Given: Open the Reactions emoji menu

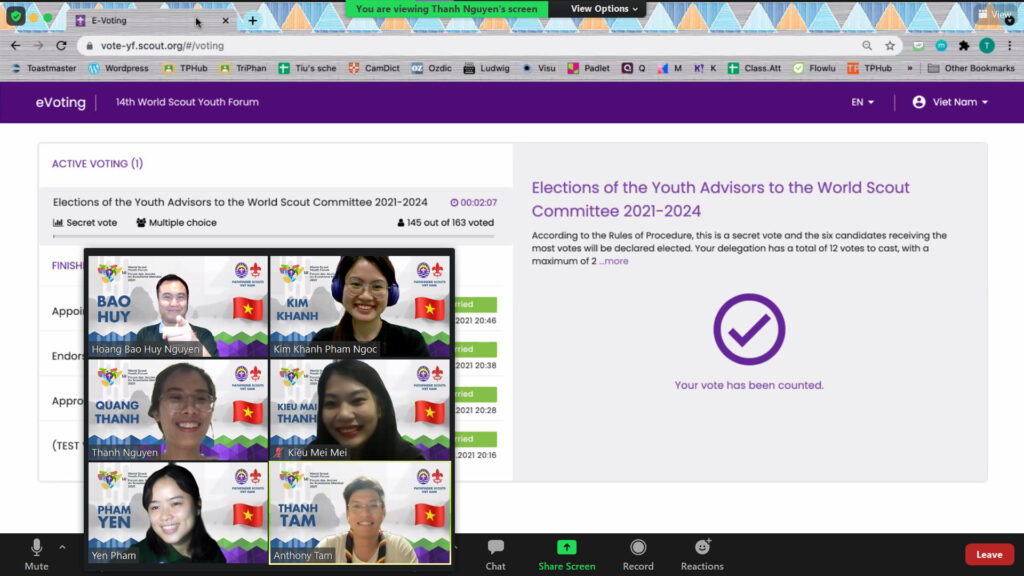Looking at the screenshot, I should [x=702, y=548].
